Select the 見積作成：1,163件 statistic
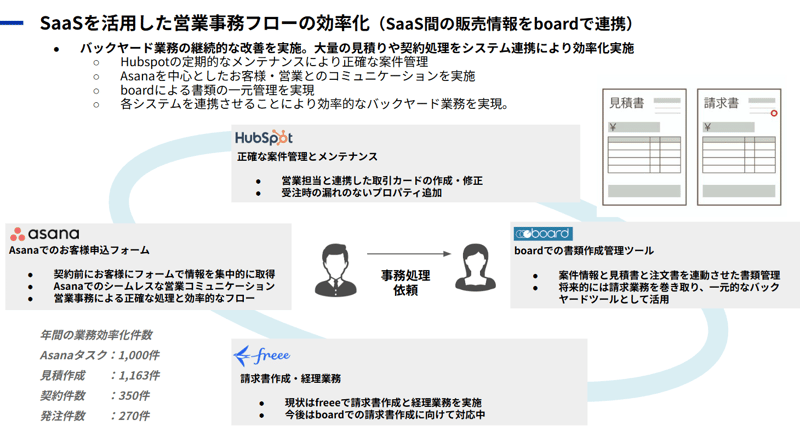This screenshot has width=800, height=426. (x=98, y=375)
